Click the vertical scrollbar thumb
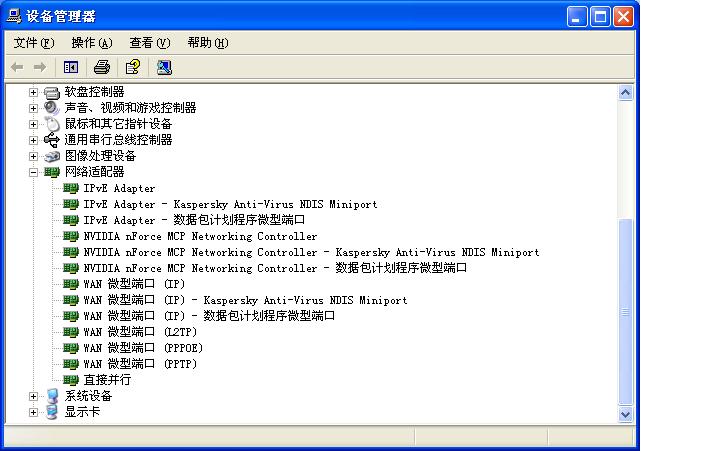The image size is (720, 451). pyautogui.click(x=625, y=312)
